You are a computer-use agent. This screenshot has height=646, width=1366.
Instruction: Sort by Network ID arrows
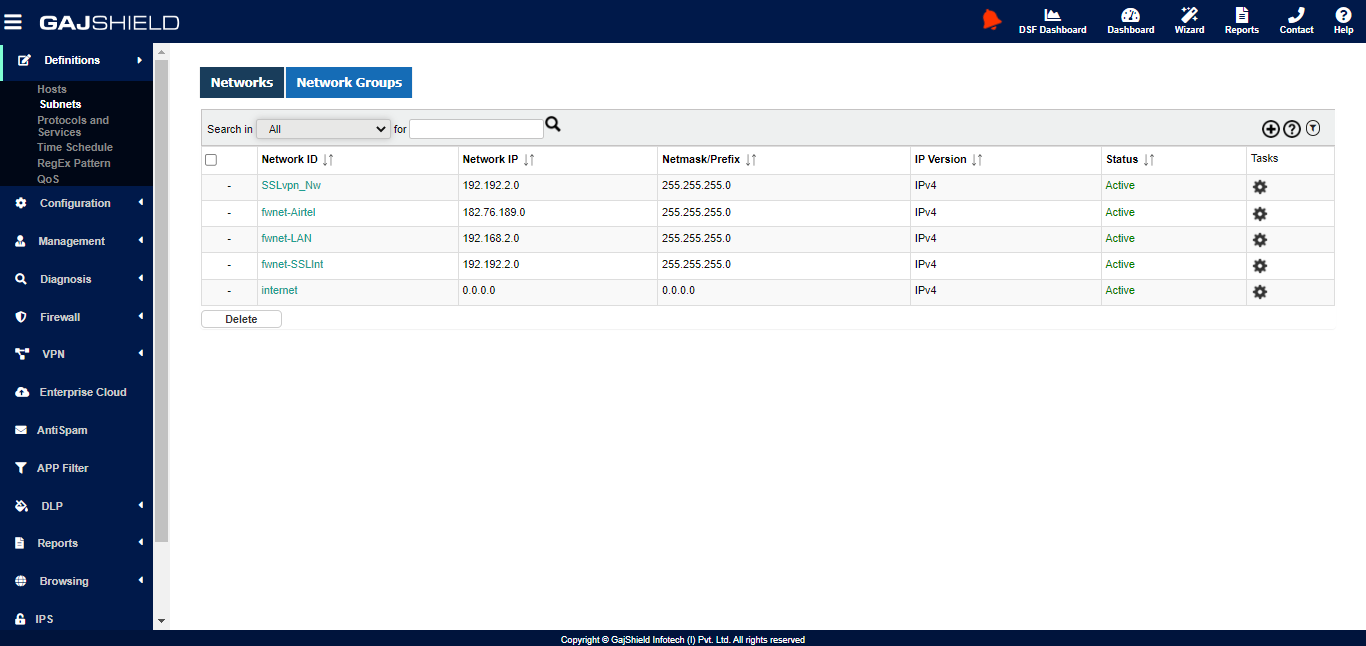(328, 160)
